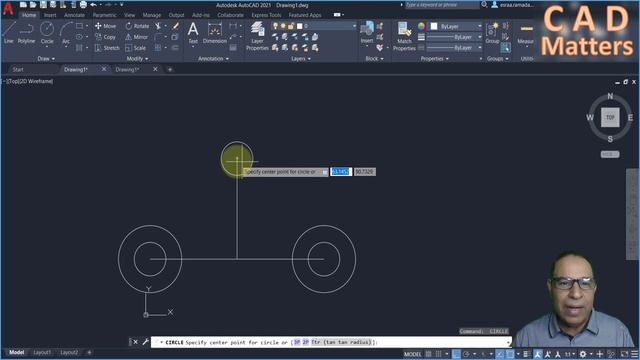This screenshot has height=360, width=640.
Task: Click the layer color swatch
Action: pyautogui.click(x=300, y=26)
